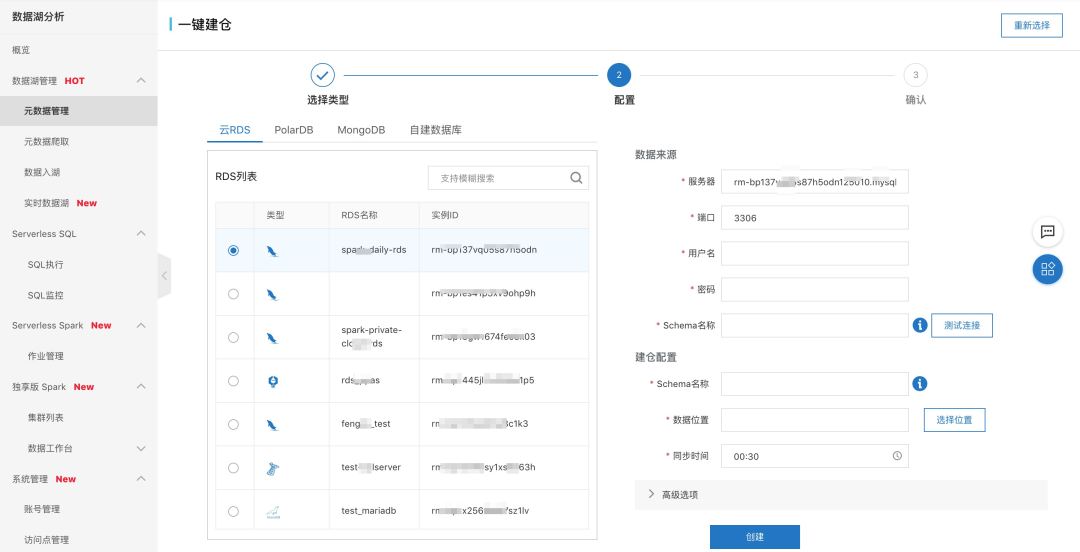Click the 创建 button
This screenshot has width=1080, height=552.
click(x=754, y=537)
